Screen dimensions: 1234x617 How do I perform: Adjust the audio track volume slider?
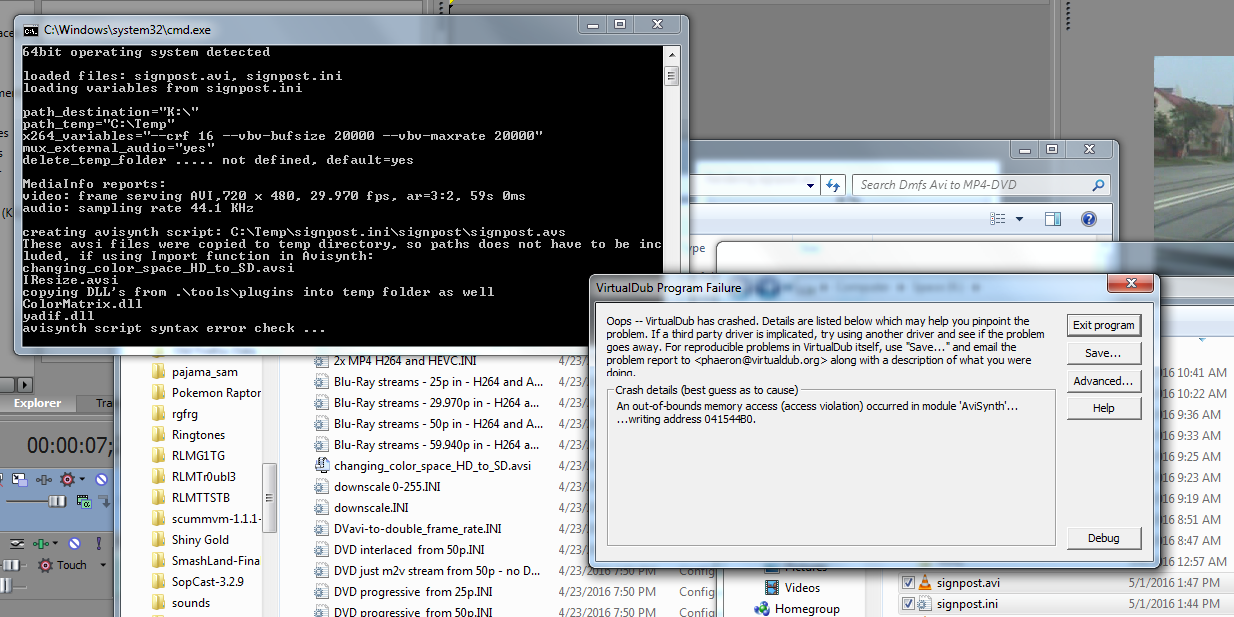tap(12, 565)
